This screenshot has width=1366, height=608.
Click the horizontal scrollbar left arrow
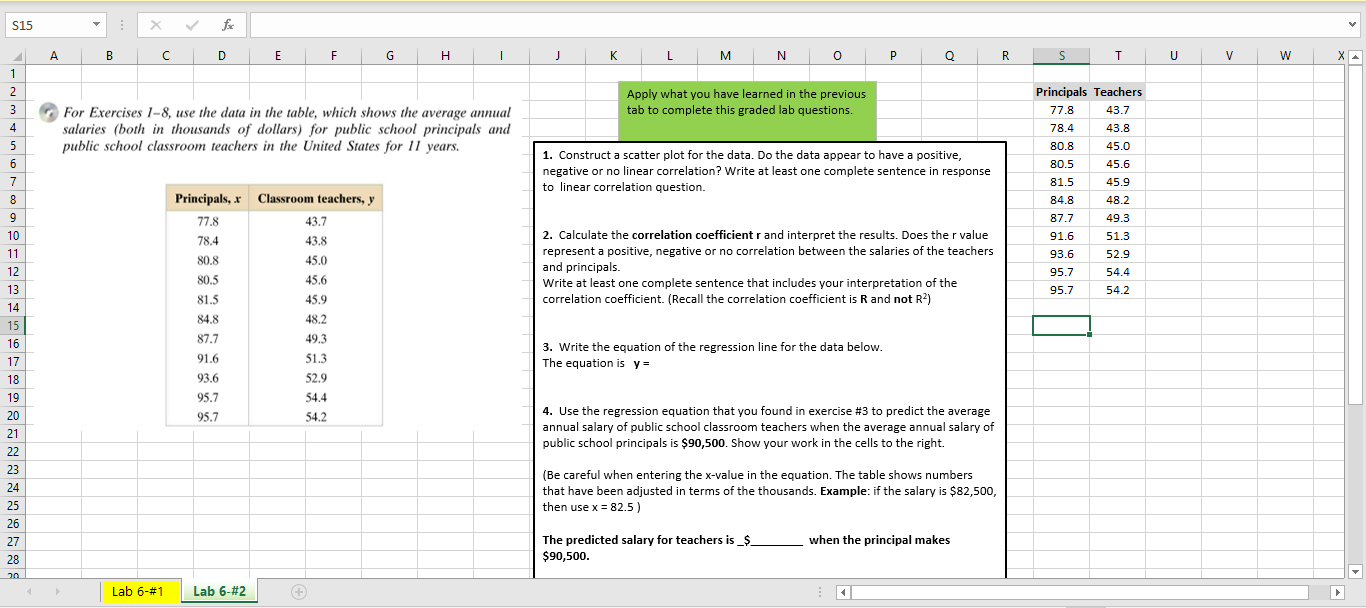842,592
